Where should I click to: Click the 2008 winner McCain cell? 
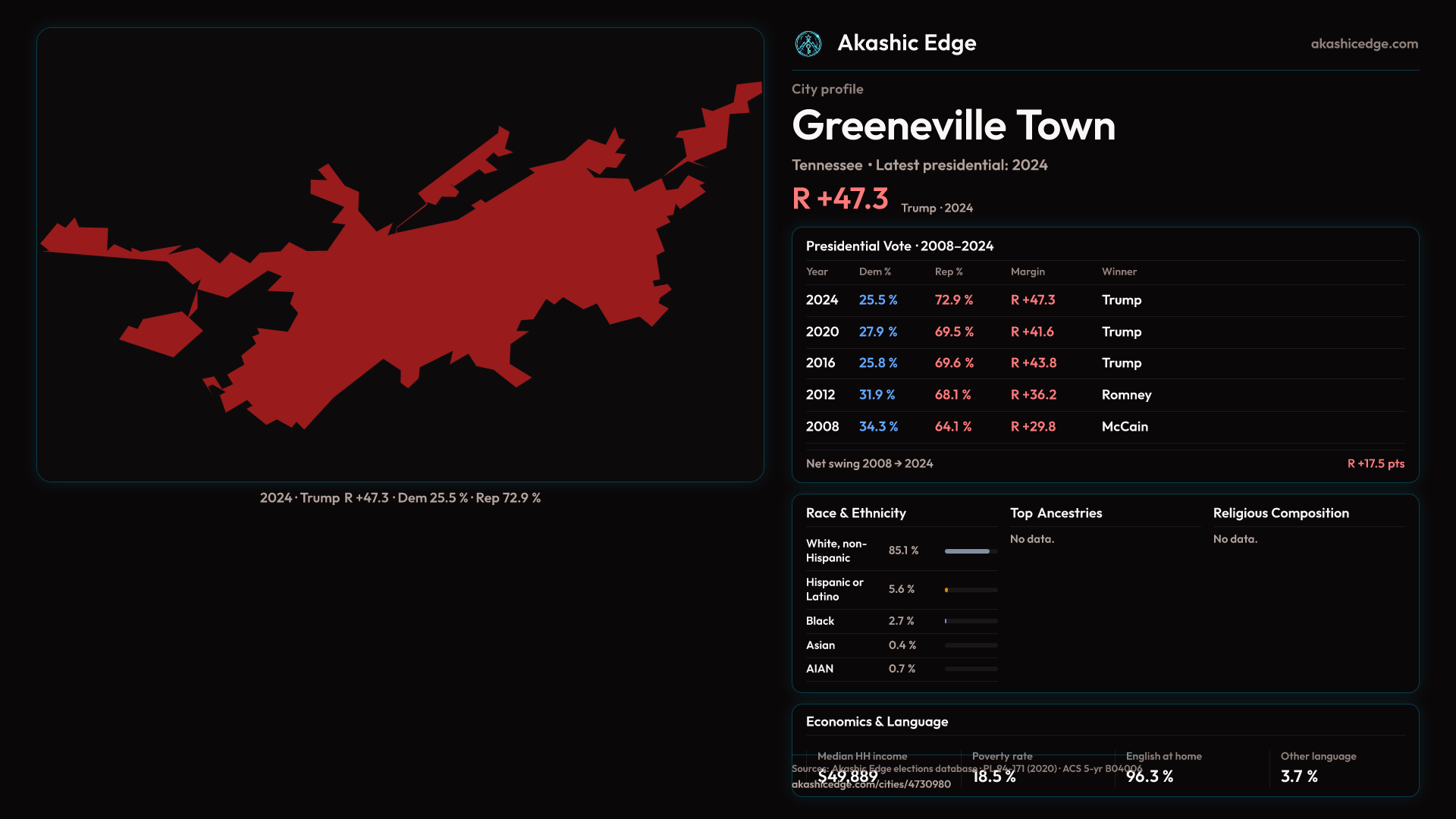[1125, 427]
